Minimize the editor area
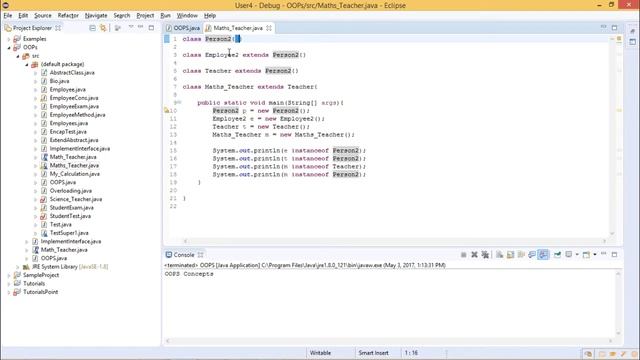The image size is (640, 360). [x=604, y=27]
